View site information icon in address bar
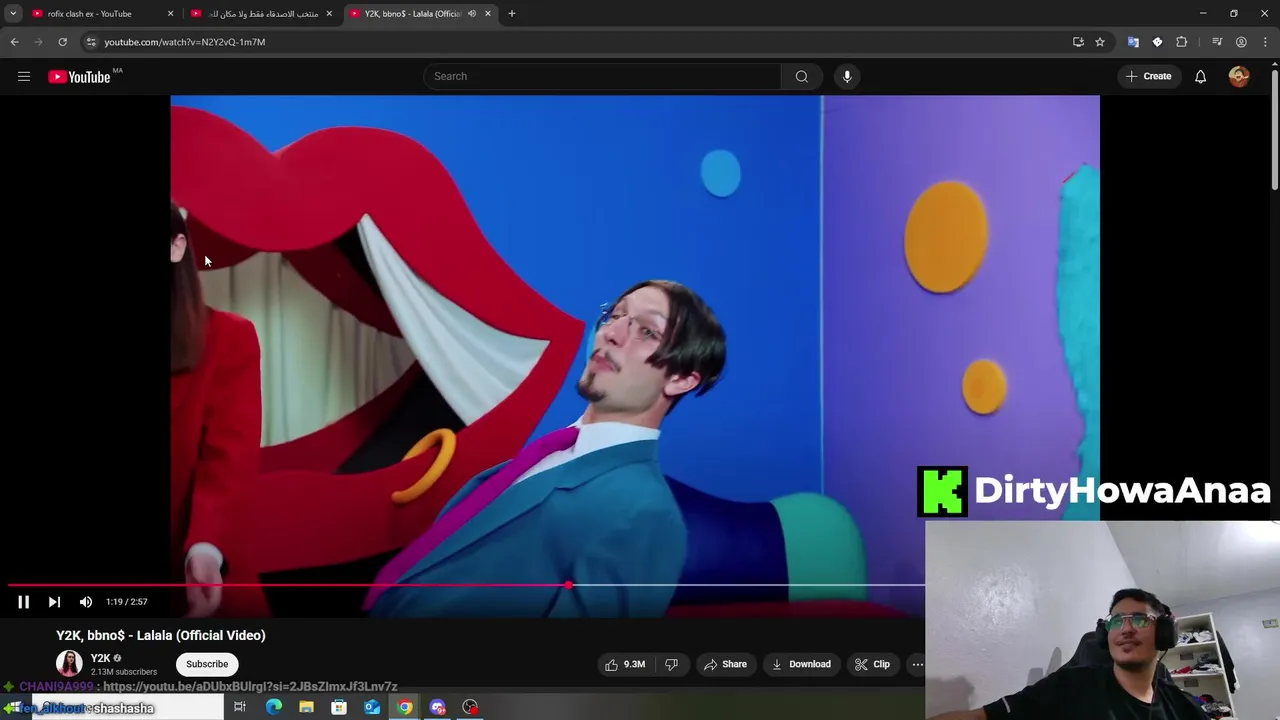Screen dimensions: 1280x720 tap(91, 42)
